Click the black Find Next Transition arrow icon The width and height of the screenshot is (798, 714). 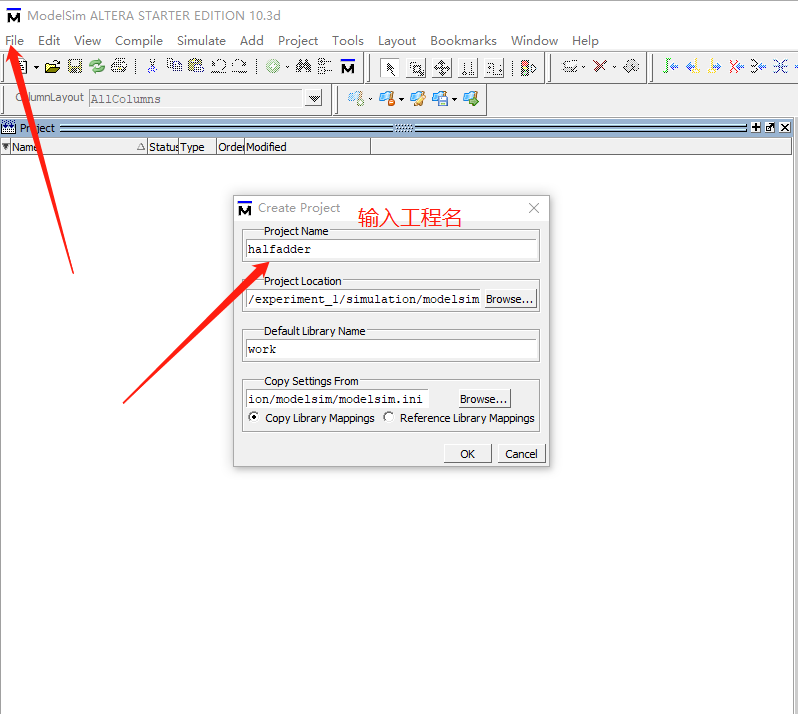[x=758, y=66]
